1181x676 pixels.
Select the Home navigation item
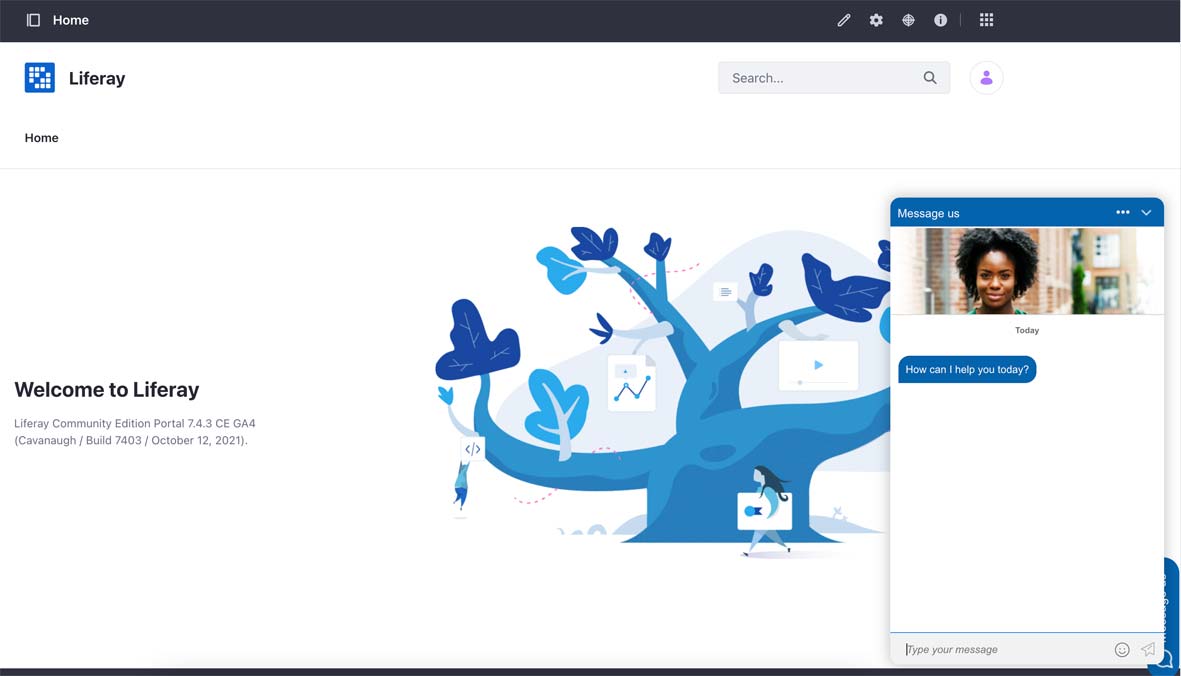[x=42, y=138]
